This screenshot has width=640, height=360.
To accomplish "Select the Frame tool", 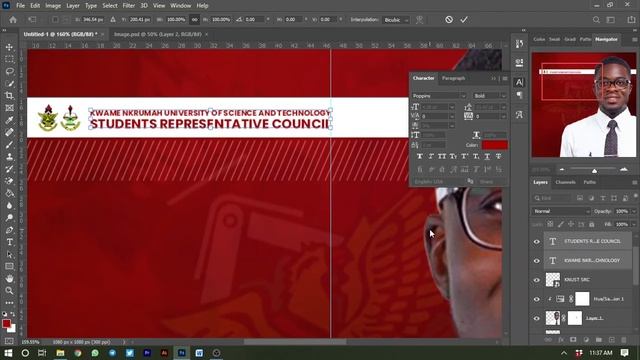I will click(x=9, y=108).
